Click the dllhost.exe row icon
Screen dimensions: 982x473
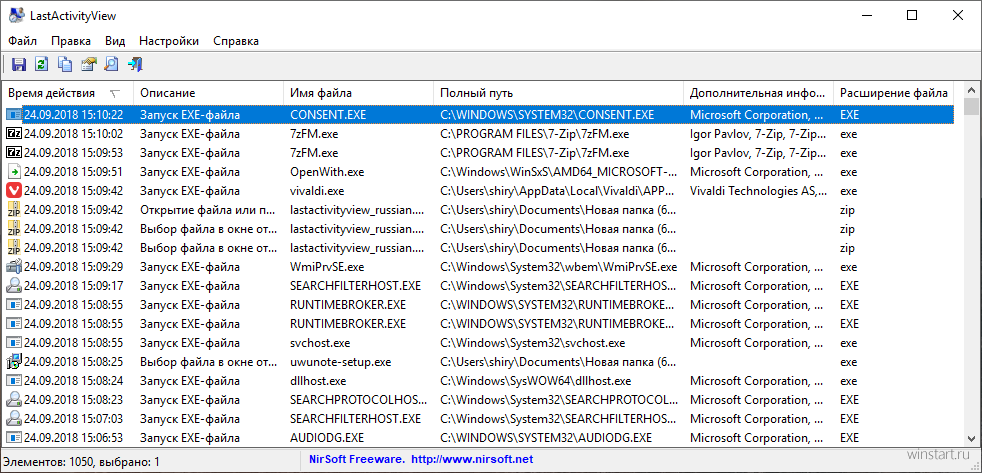[14, 381]
